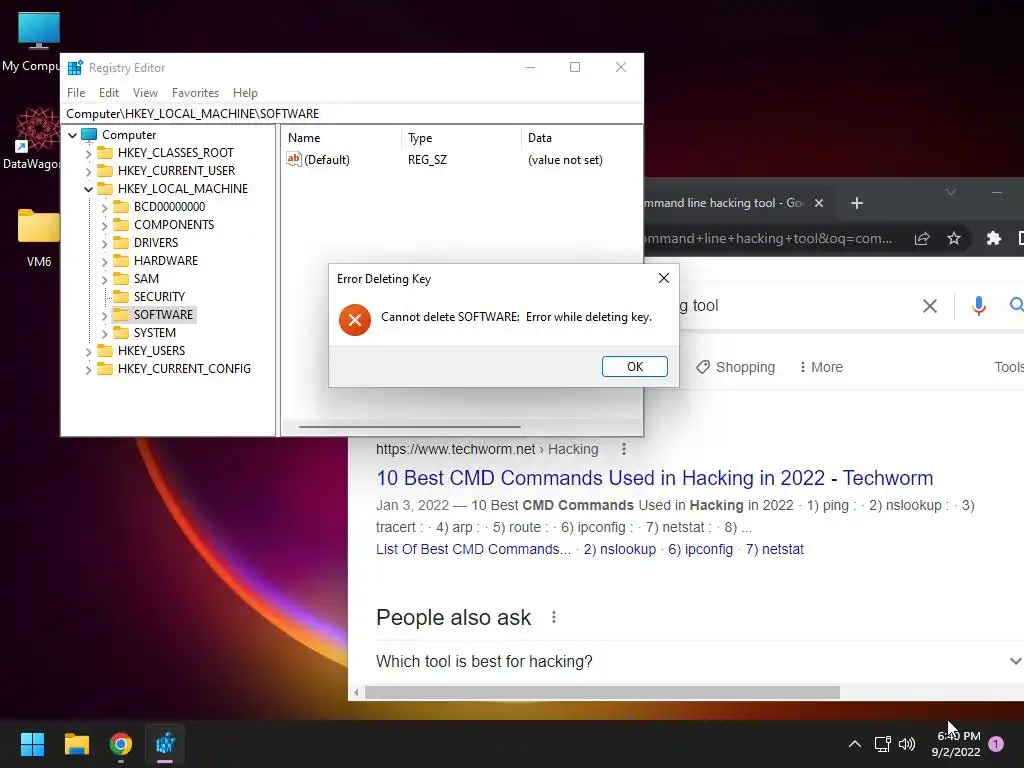Clear the Google search box
Viewport: 1024px width, 768px height.
click(929, 306)
